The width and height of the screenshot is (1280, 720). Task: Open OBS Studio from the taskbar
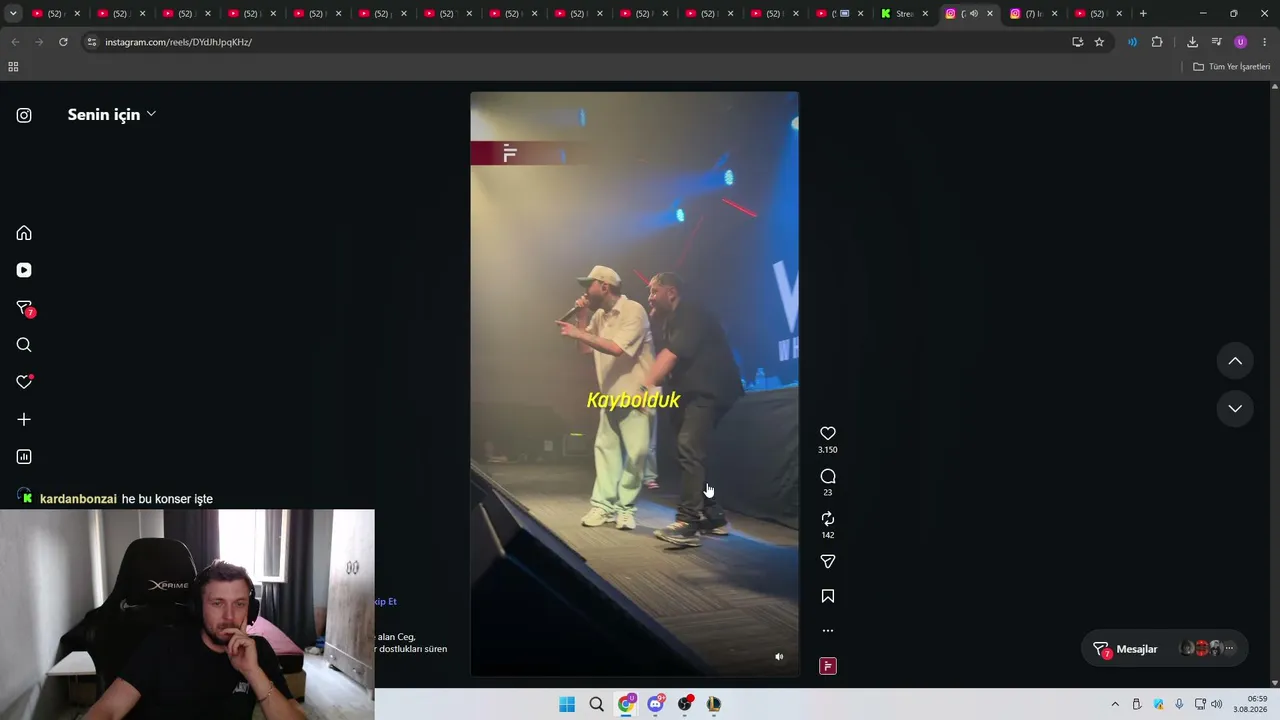coord(685,704)
